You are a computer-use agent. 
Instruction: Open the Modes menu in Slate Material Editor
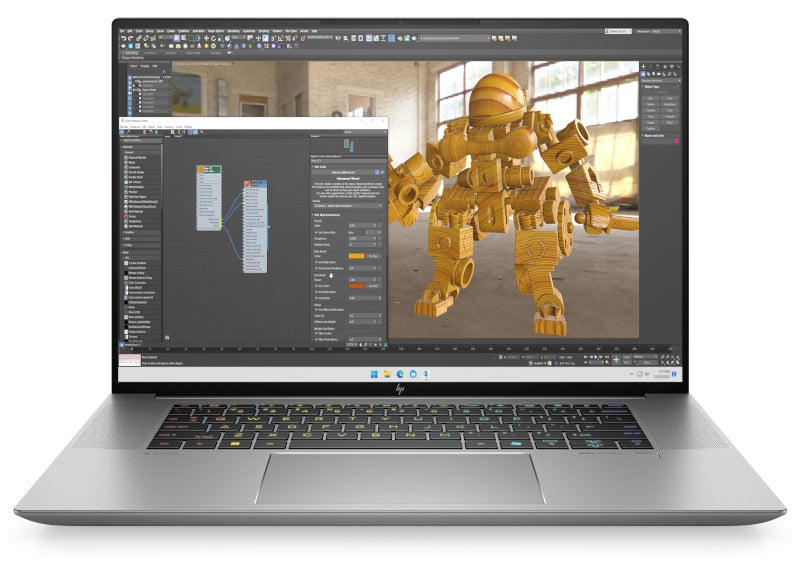(124, 127)
